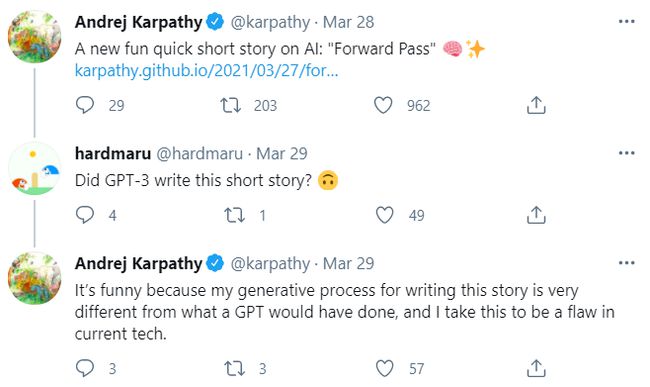Retweet Karpathy's generative process reply
The image size is (650, 387).
tap(234, 368)
